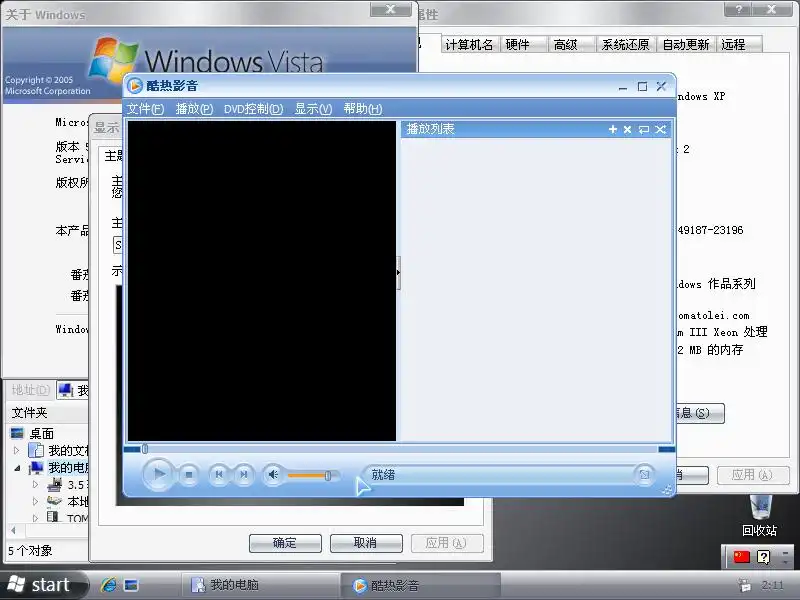Skip to previous track in player
The width and height of the screenshot is (800, 600).
(x=219, y=475)
